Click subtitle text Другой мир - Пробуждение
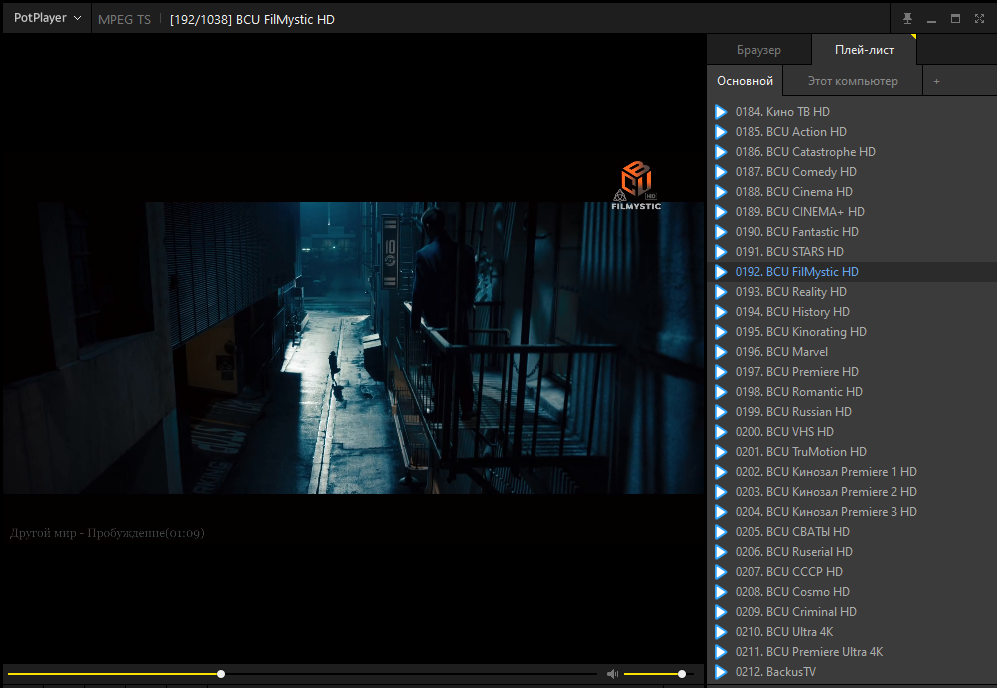Viewport: 997px width, 688px height. coord(107,533)
